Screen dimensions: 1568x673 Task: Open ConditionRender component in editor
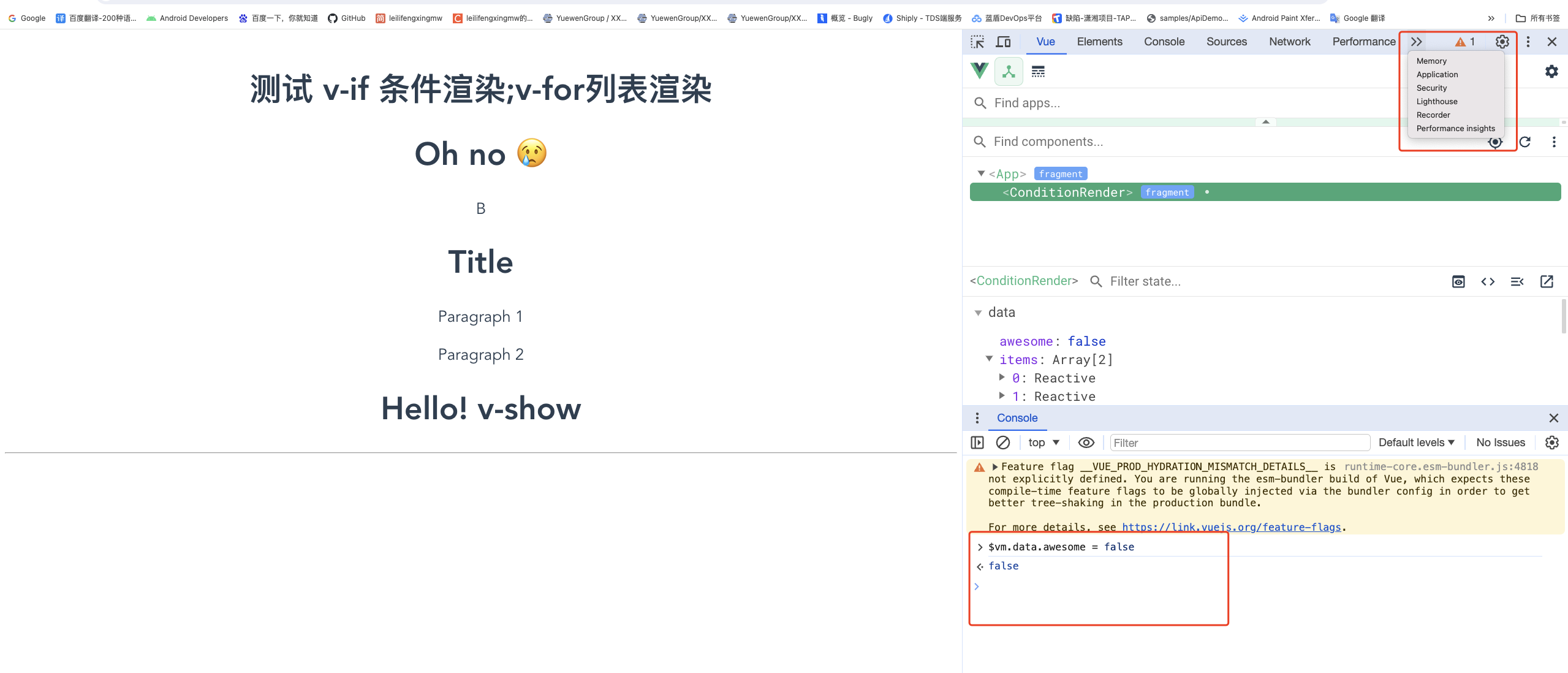point(1547,281)
